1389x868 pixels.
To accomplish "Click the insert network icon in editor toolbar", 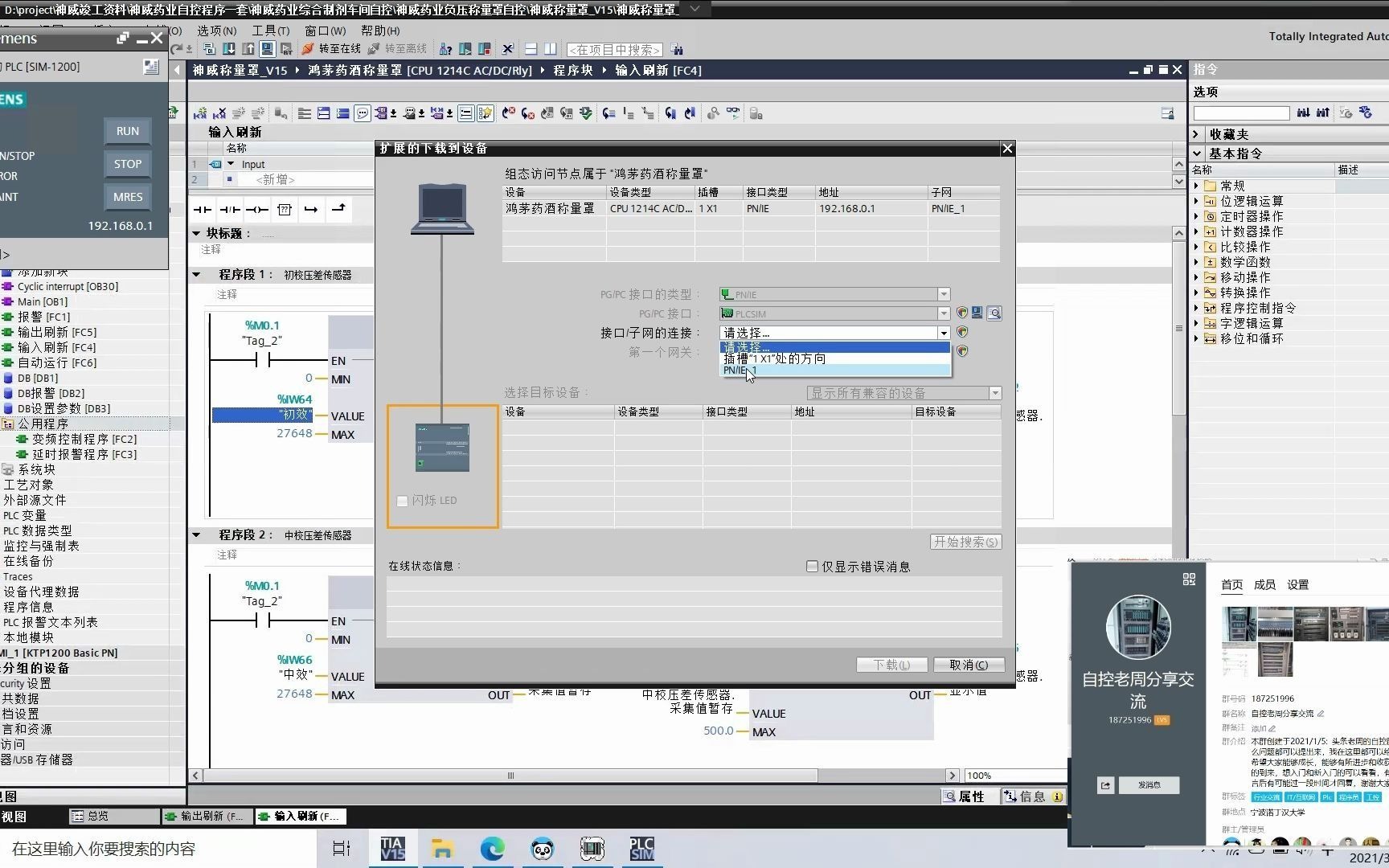I will (200, 113).
